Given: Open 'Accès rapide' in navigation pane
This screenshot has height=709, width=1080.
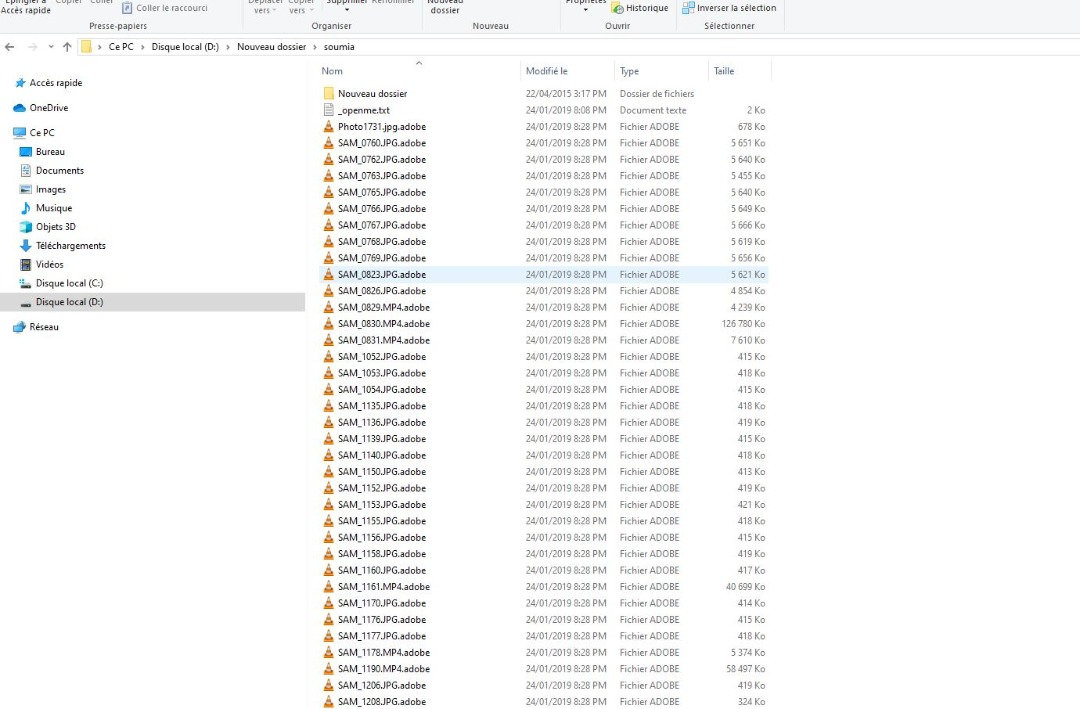Looking at the screenshot, I should click(56, 83).
